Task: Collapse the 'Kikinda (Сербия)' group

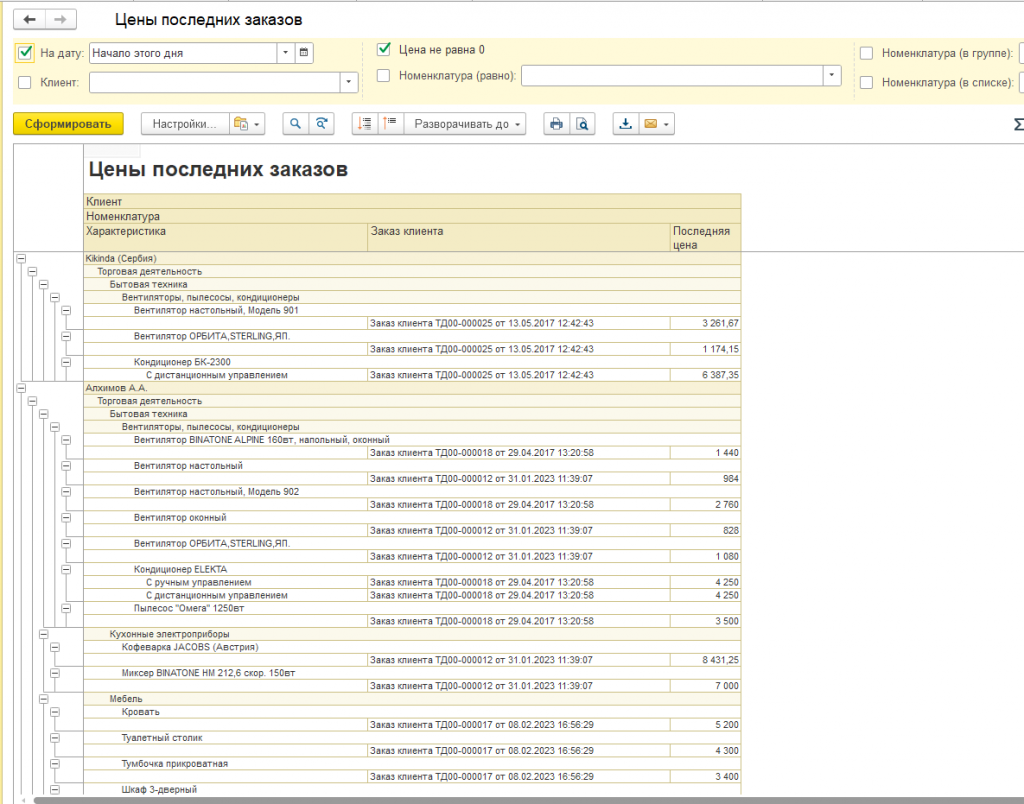Action: (20, 258)
